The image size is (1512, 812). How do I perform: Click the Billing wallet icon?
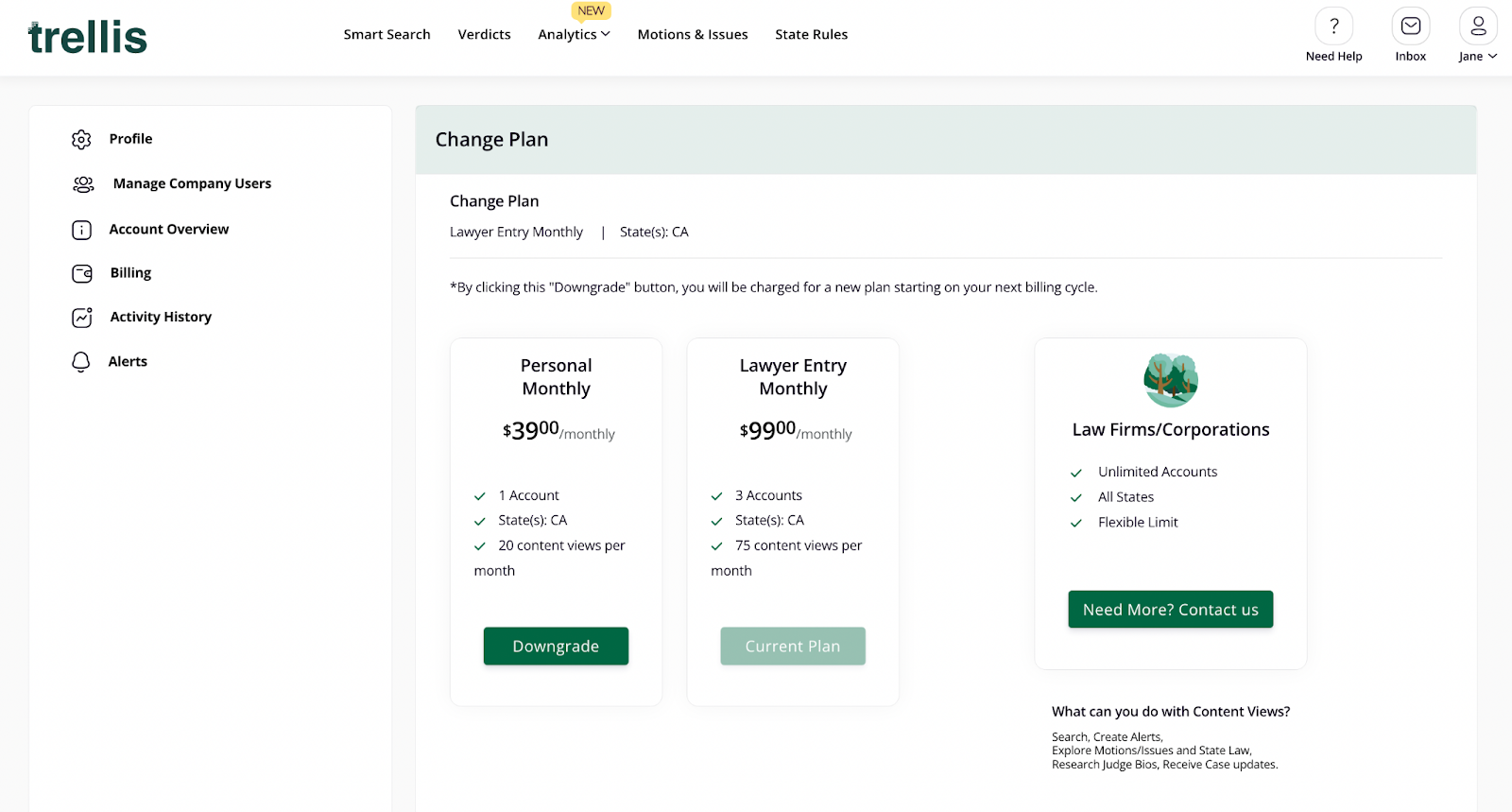tap(82, 273)
